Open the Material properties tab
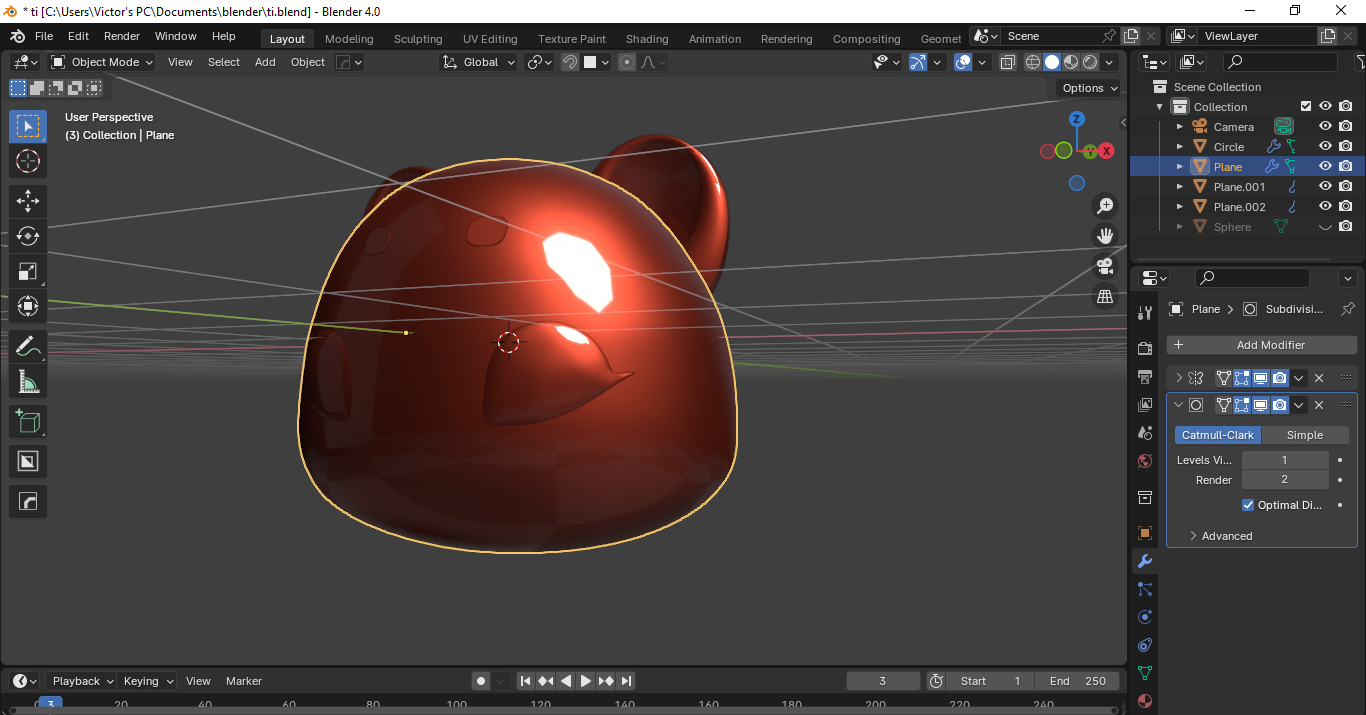The image size is (1366, 715). click(x=1145, y=701)
